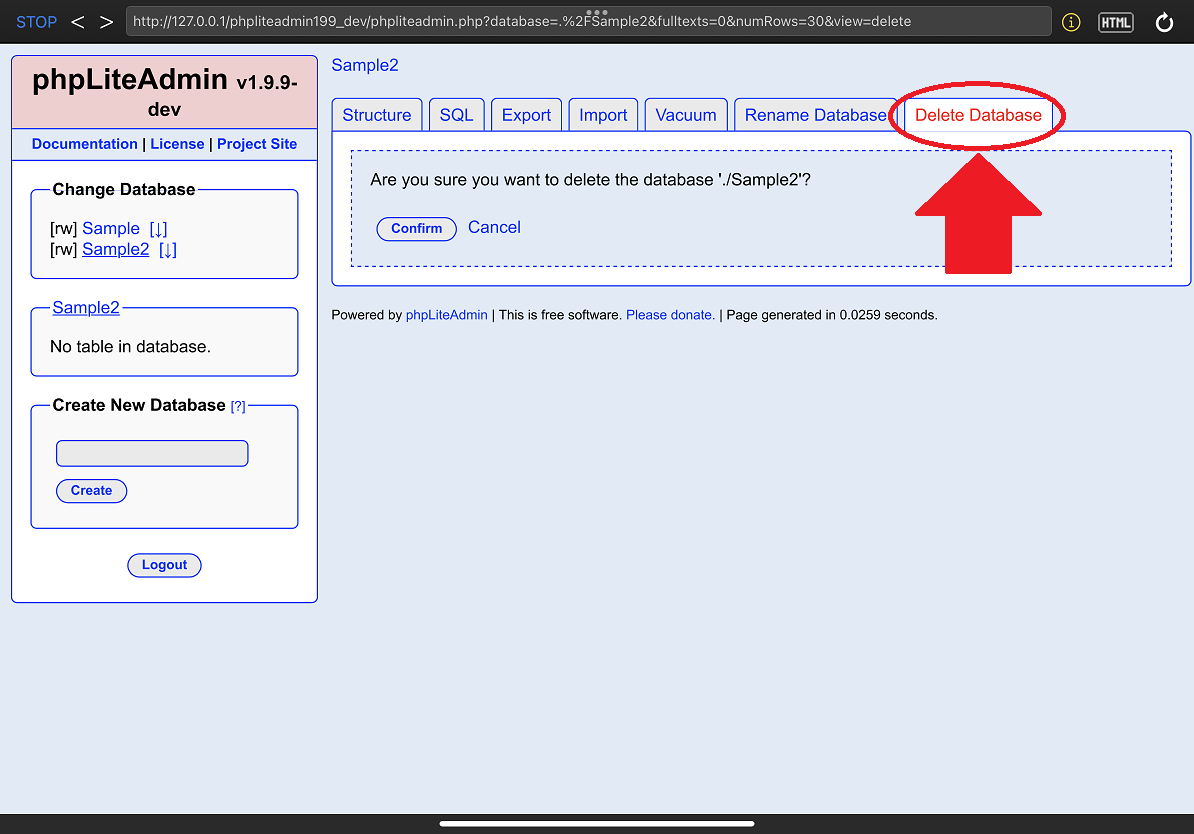
Task: Cancel the database deletion
Action: point(494,227)
